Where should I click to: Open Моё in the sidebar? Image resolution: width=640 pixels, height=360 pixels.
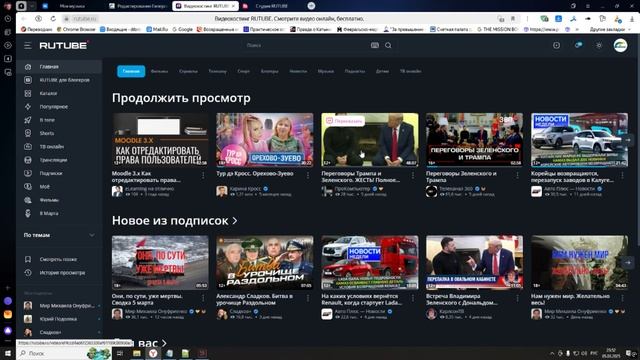59,187
